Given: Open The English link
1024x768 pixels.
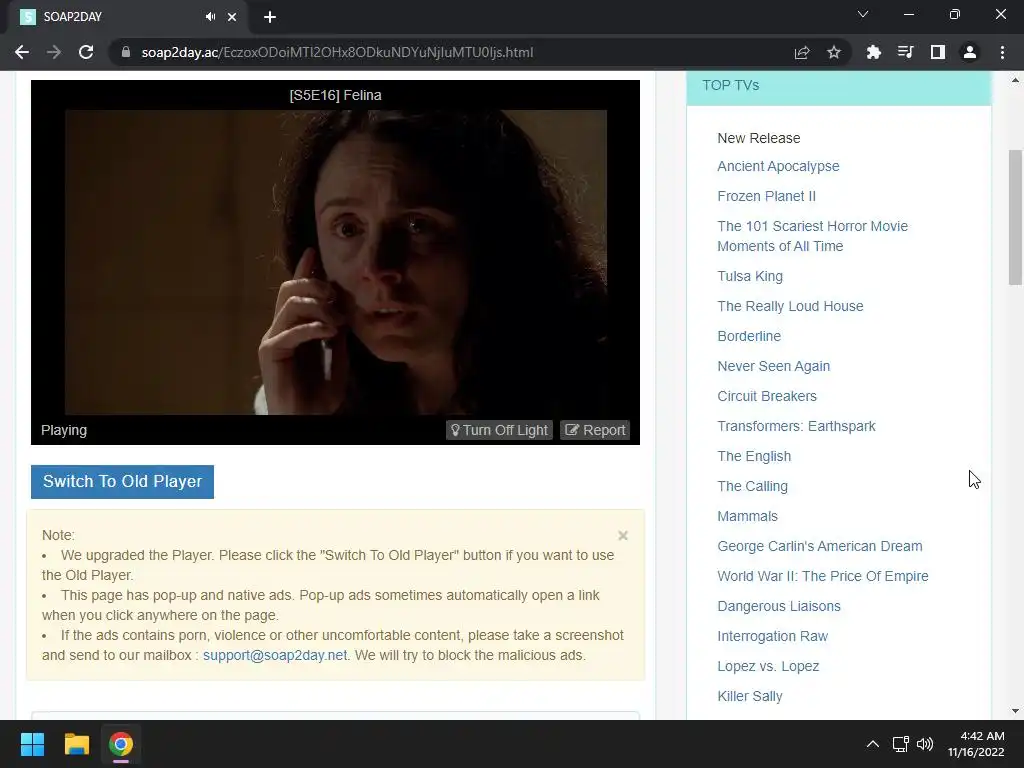Looking at the screenshot, I should coord(754,456).
